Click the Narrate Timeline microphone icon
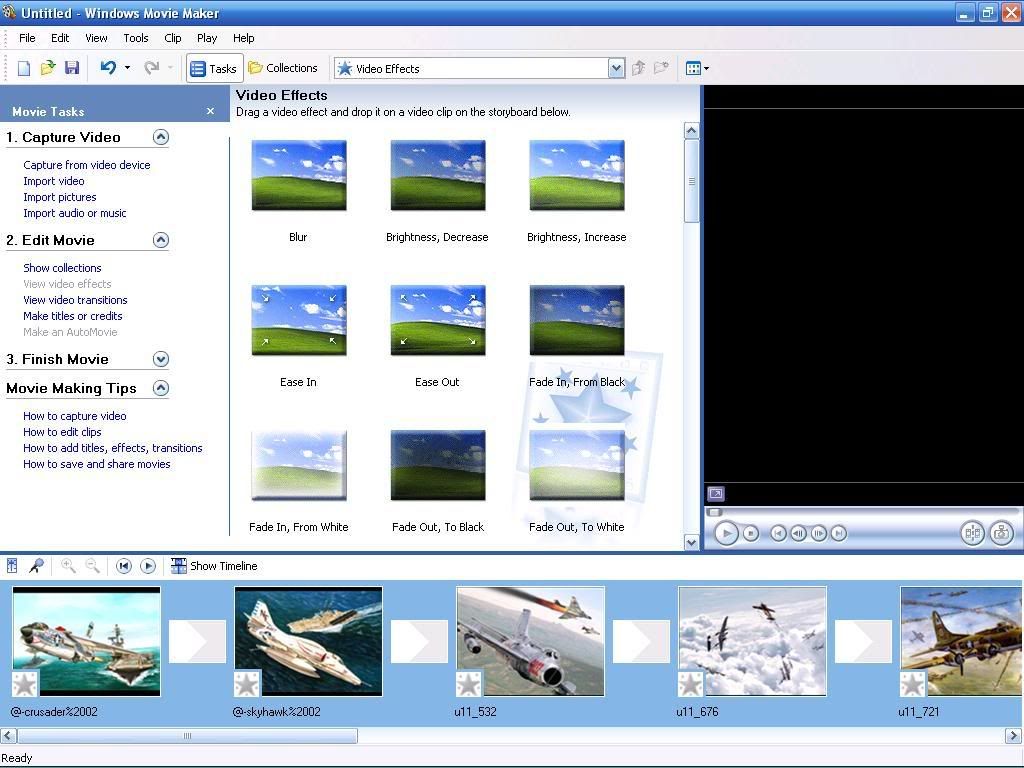The width and height of the screenshot is (1024, 768). [x=37, y=566]
